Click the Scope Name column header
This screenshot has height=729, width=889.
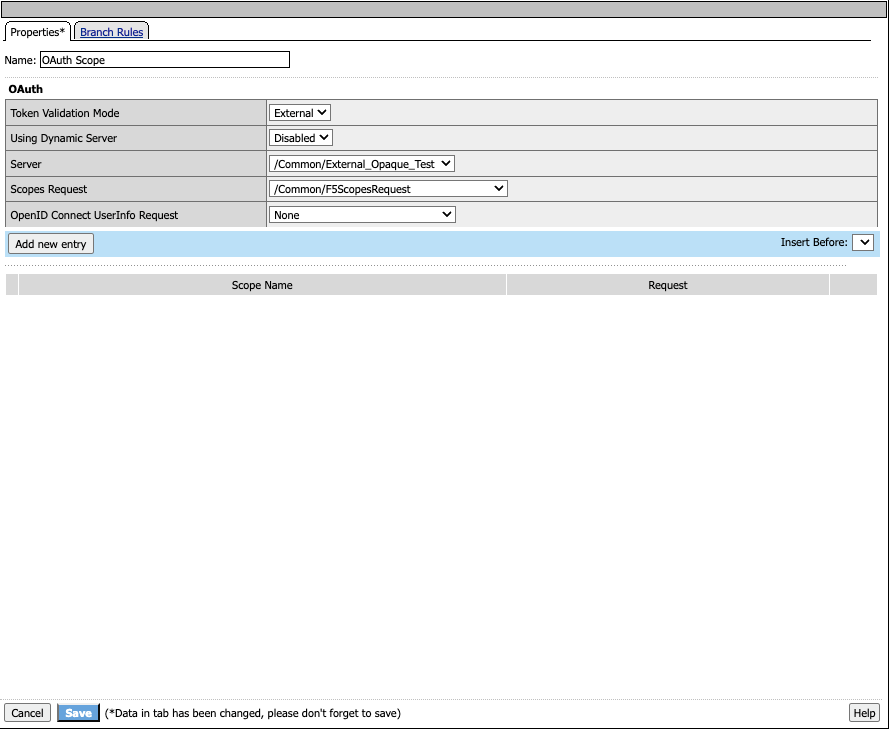click(x=262, y=285)
